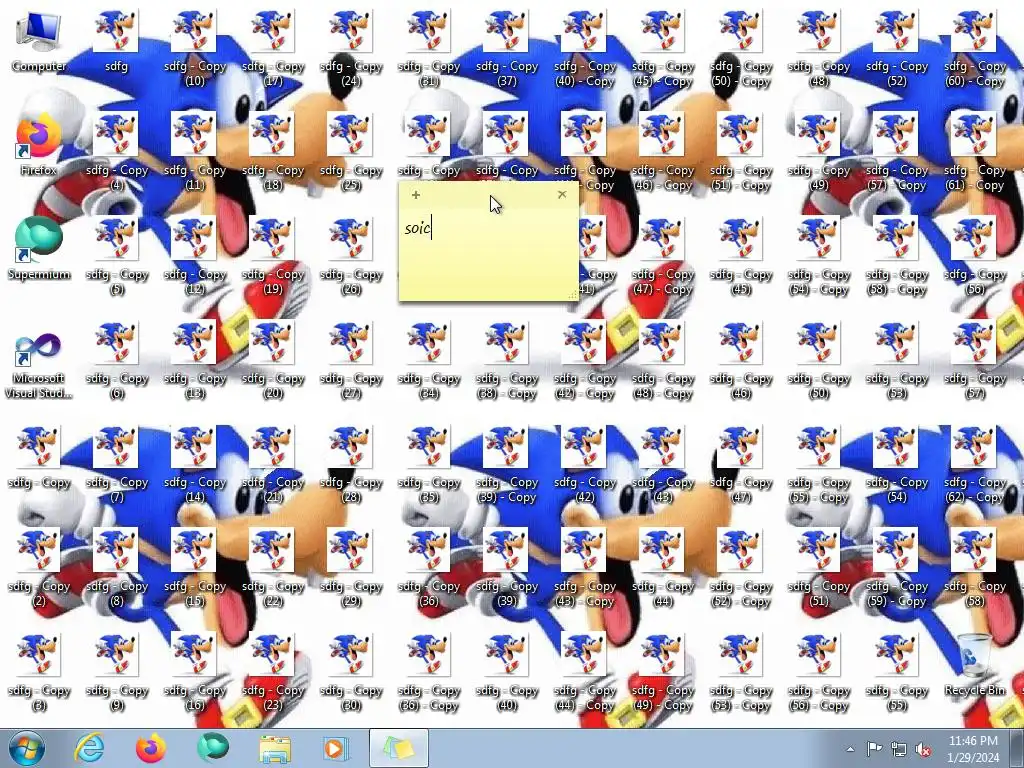Select the sdfg - Copy (57) - Copy file

(896, 152)
